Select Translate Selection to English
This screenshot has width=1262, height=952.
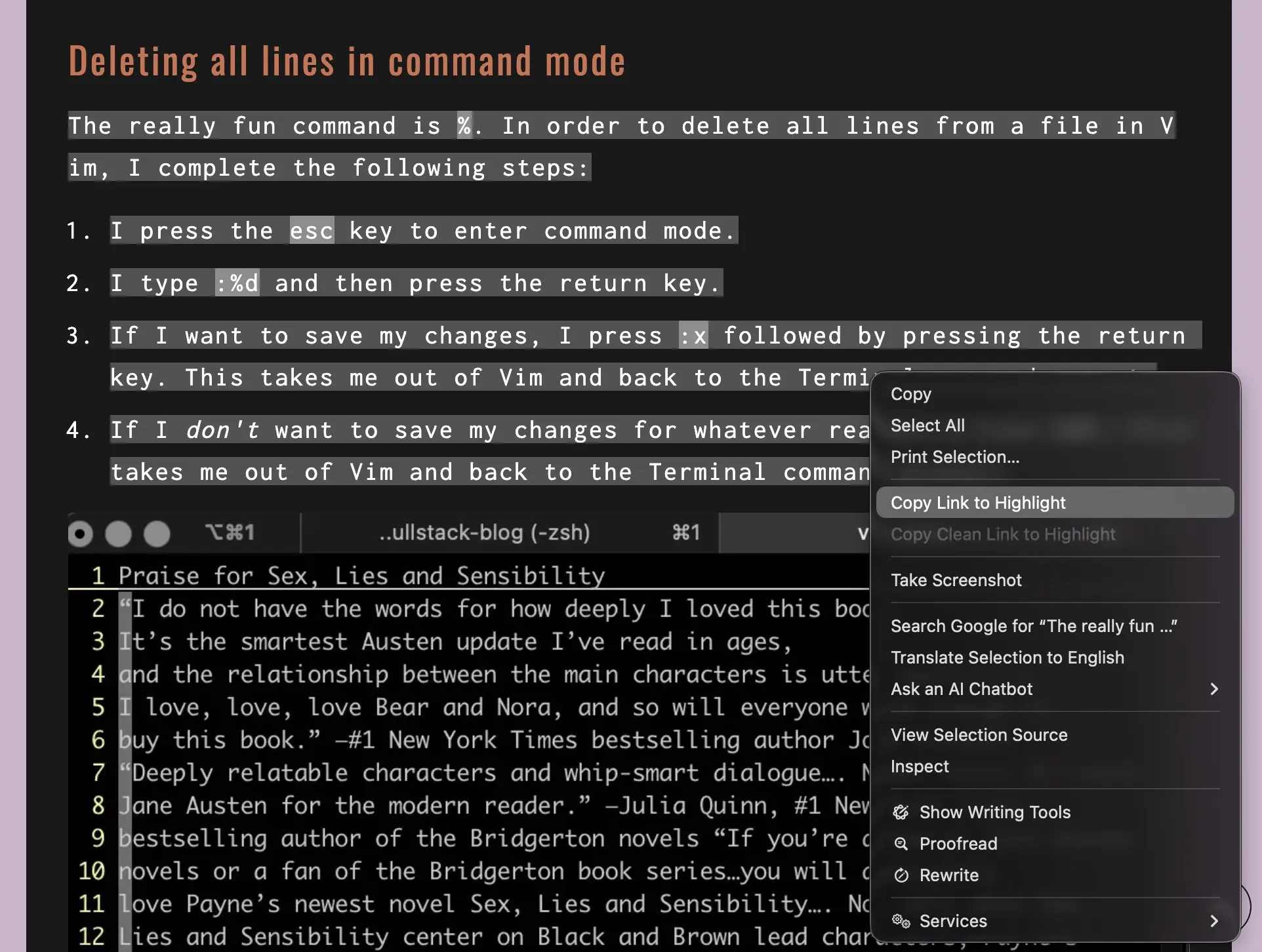(x=1055, y=658)
